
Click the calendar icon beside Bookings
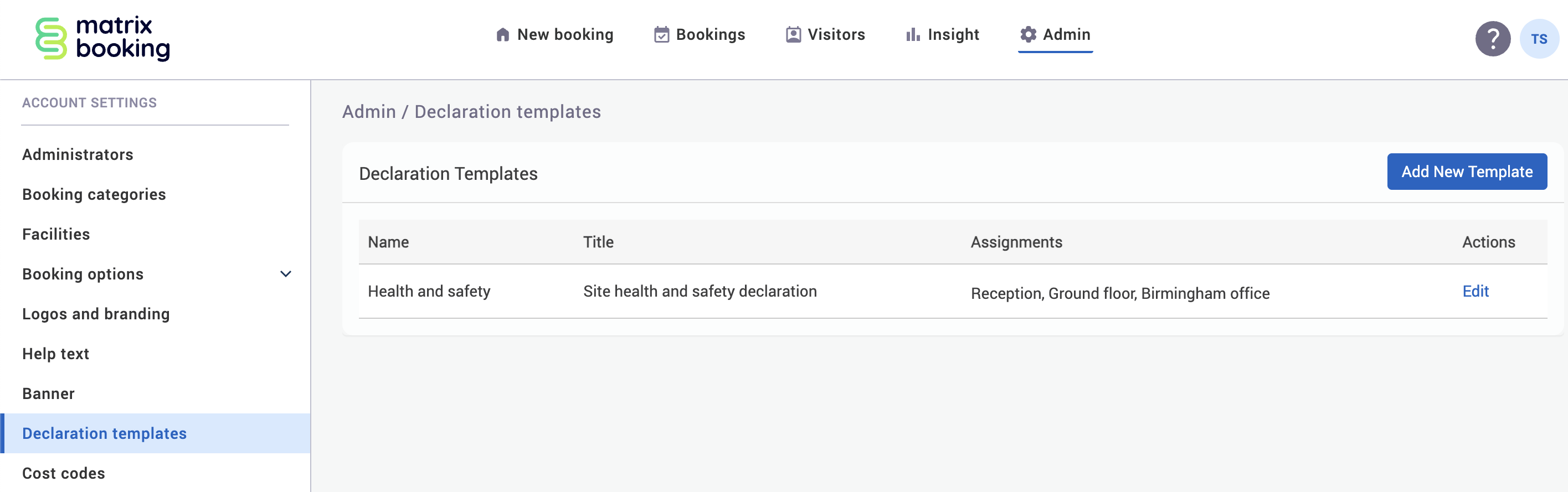pos(661,35)
